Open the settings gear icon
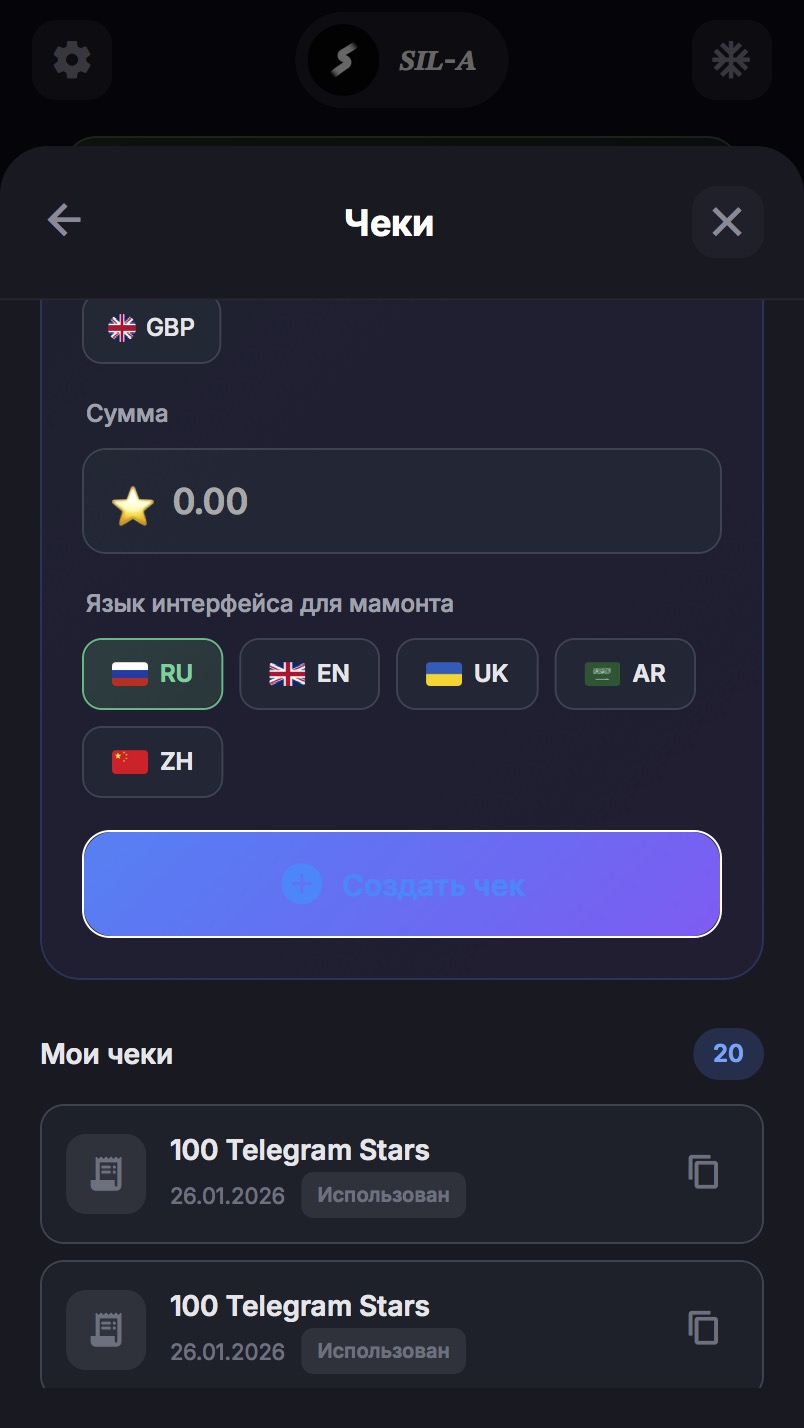804x1428 pixels. [71, 60]
